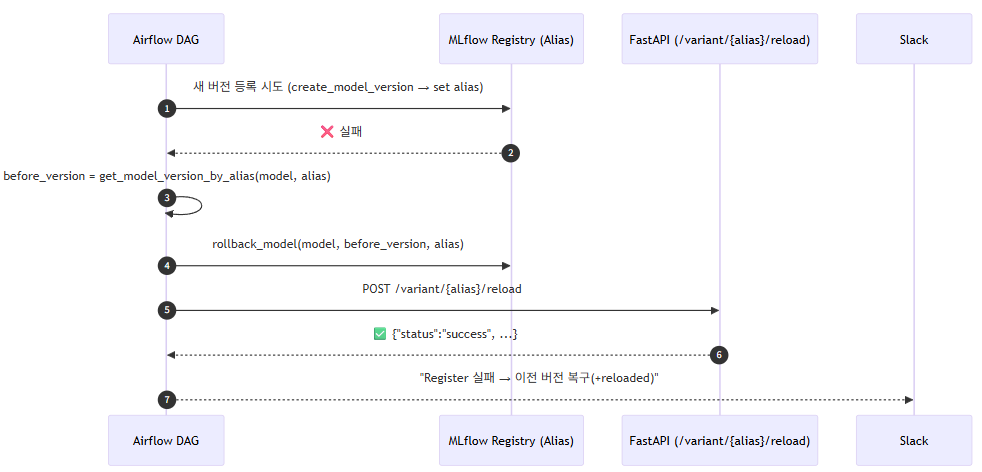The image size is (982, 472).
Task: Click the sequence number 2 marker
Action: click(x=510, y=153)
